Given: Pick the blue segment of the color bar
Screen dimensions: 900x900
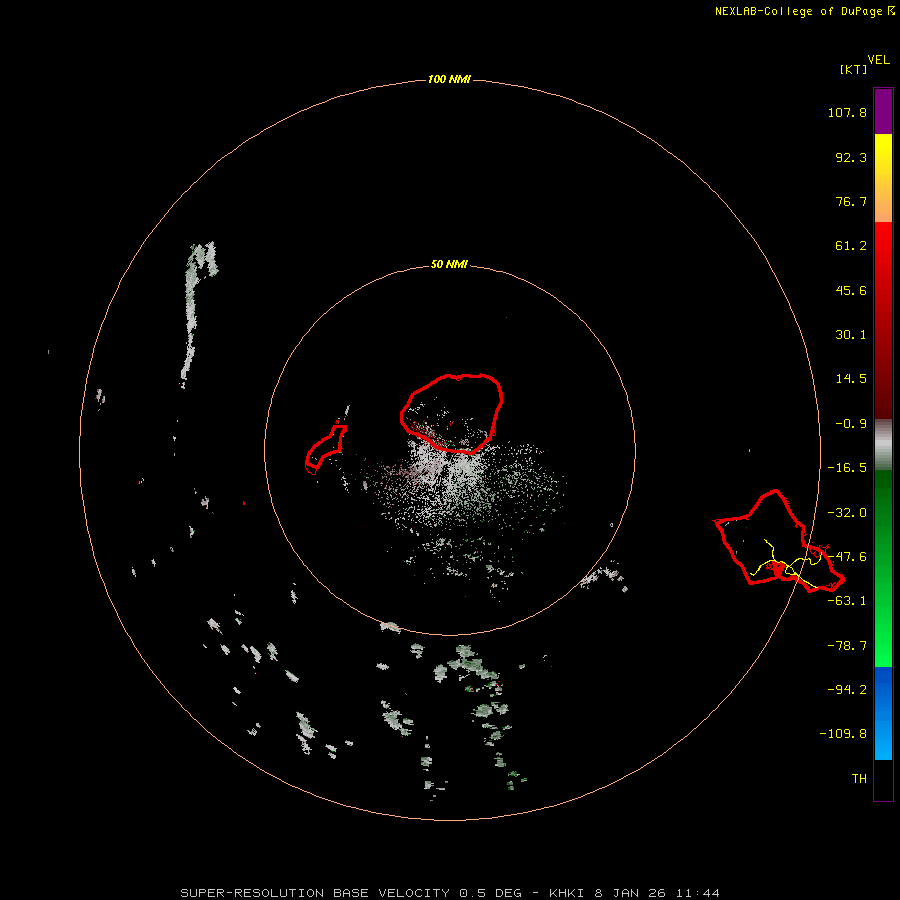Looking at the screenshot, I should pyautogui.click(x=883, y=713).
